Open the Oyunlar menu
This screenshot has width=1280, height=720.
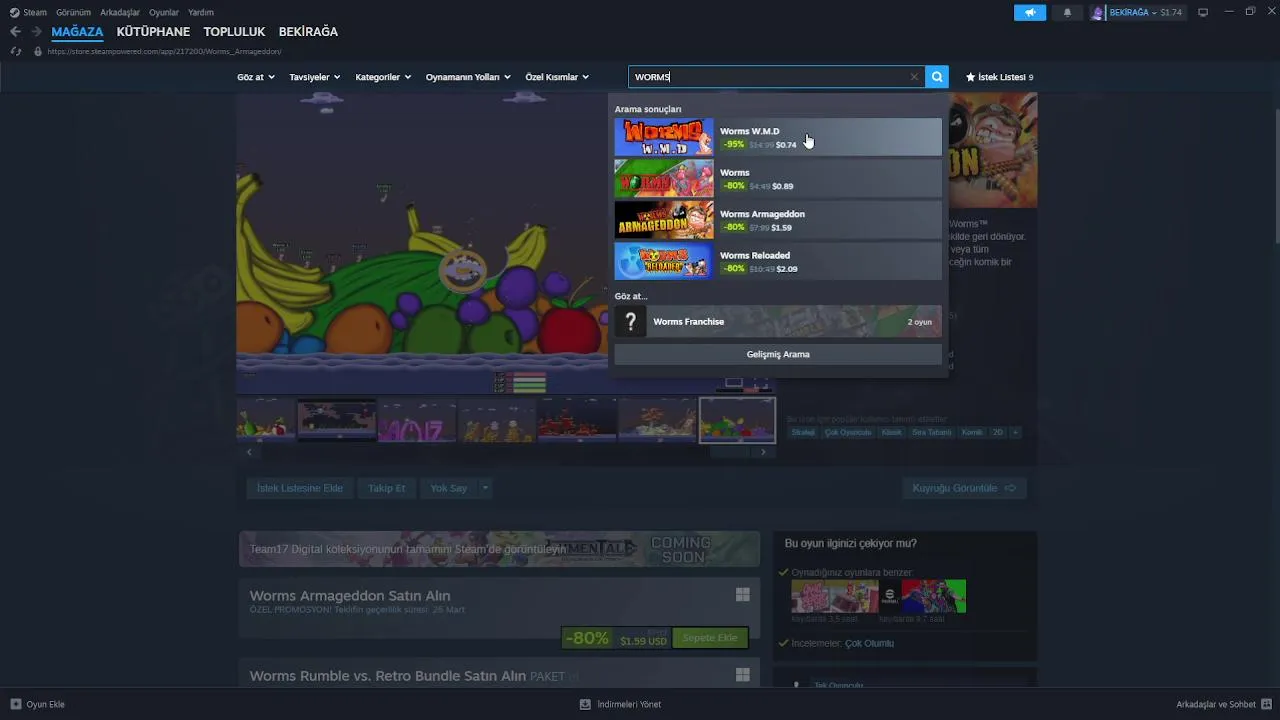point(164,12)
